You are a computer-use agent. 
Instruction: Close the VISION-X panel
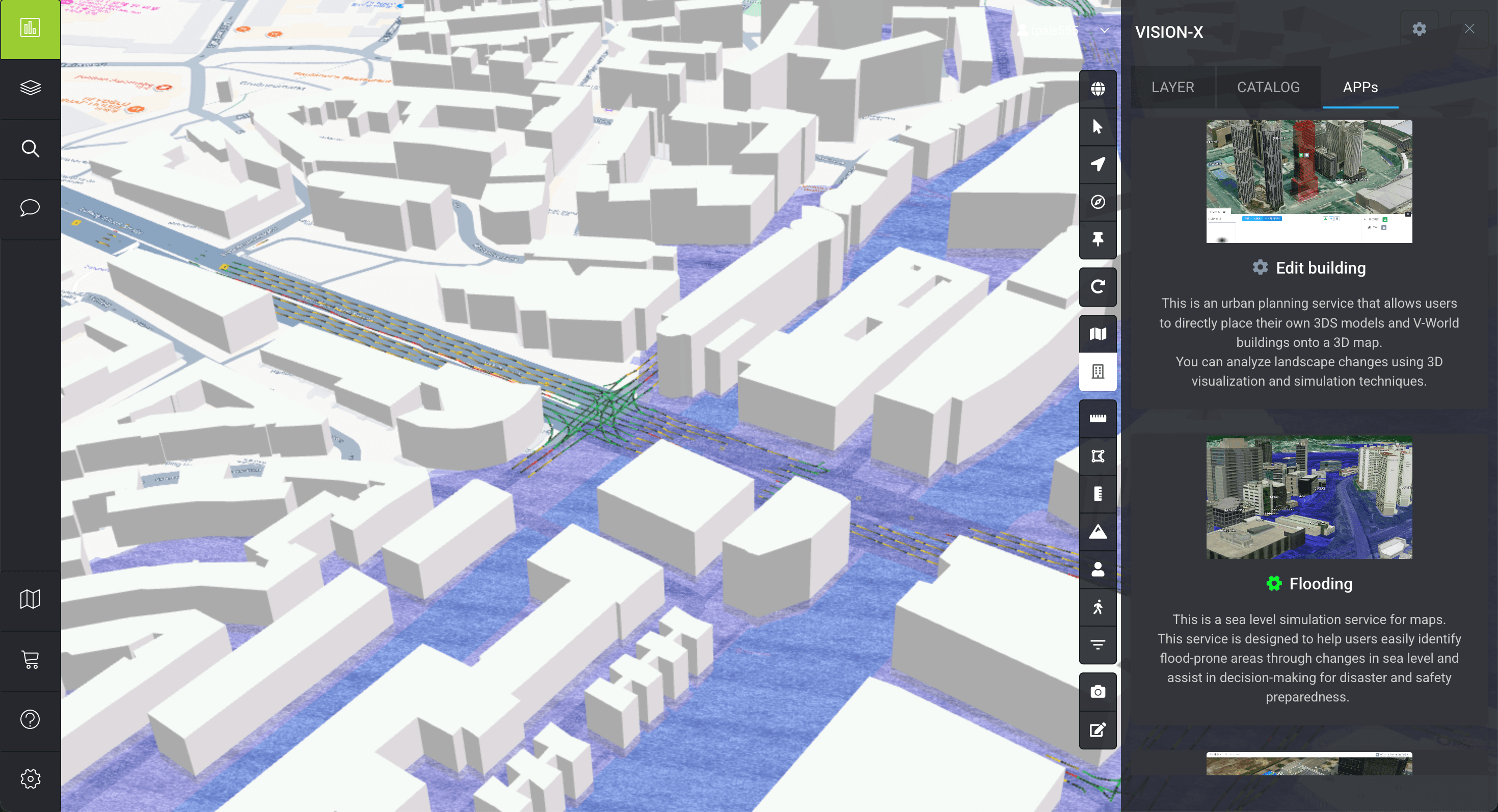(1469, 29)
